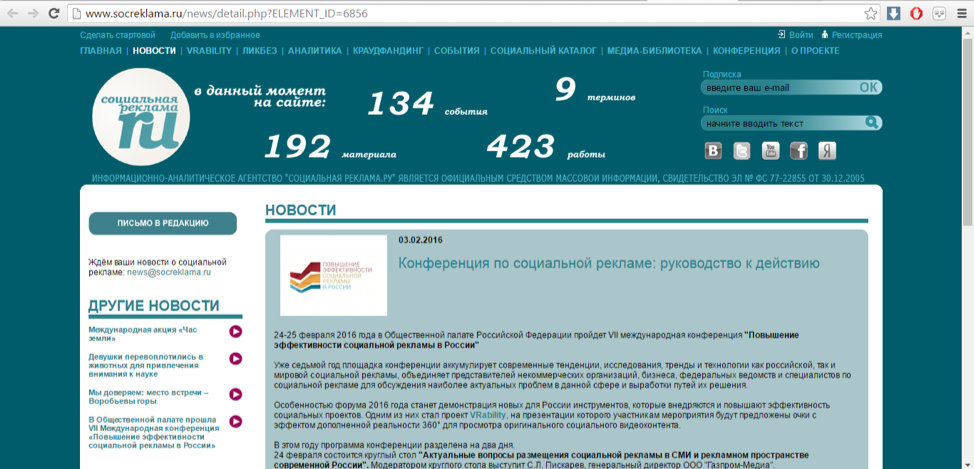Image resolution: width=974 pixels, height=469 pixels.
Task: Click the search magnifier icon
Action: [872, 123]
